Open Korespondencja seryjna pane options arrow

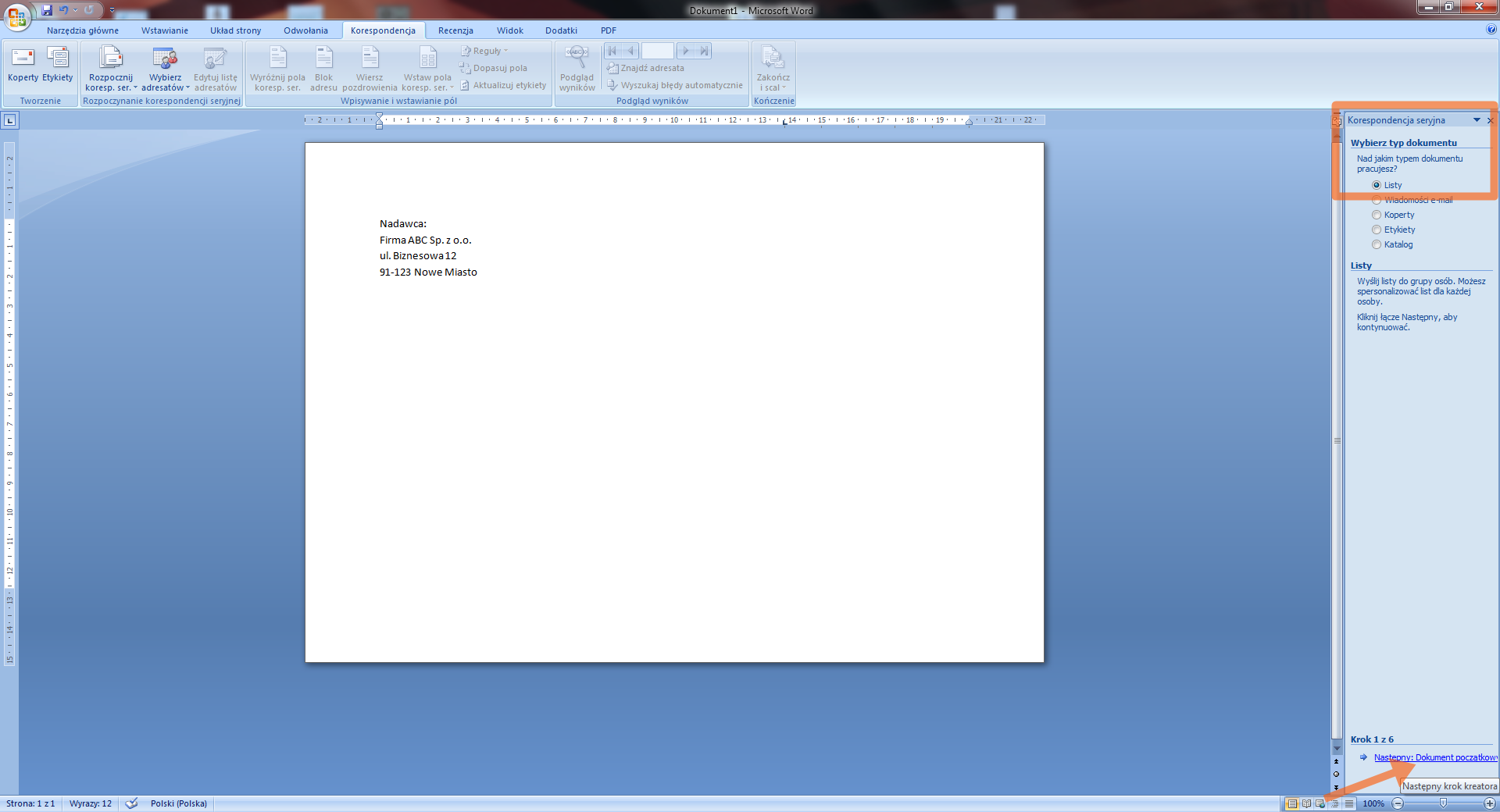(x=1477, y=120)
